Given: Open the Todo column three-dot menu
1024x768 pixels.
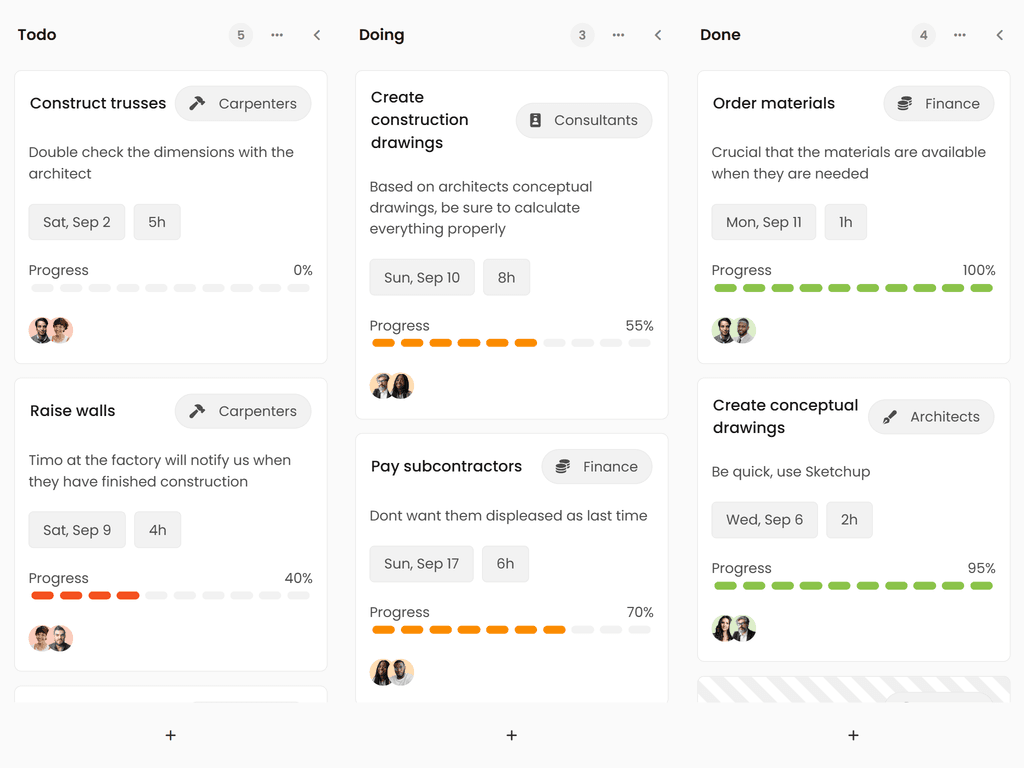Looking at the screenshot, I should (277, 35).
